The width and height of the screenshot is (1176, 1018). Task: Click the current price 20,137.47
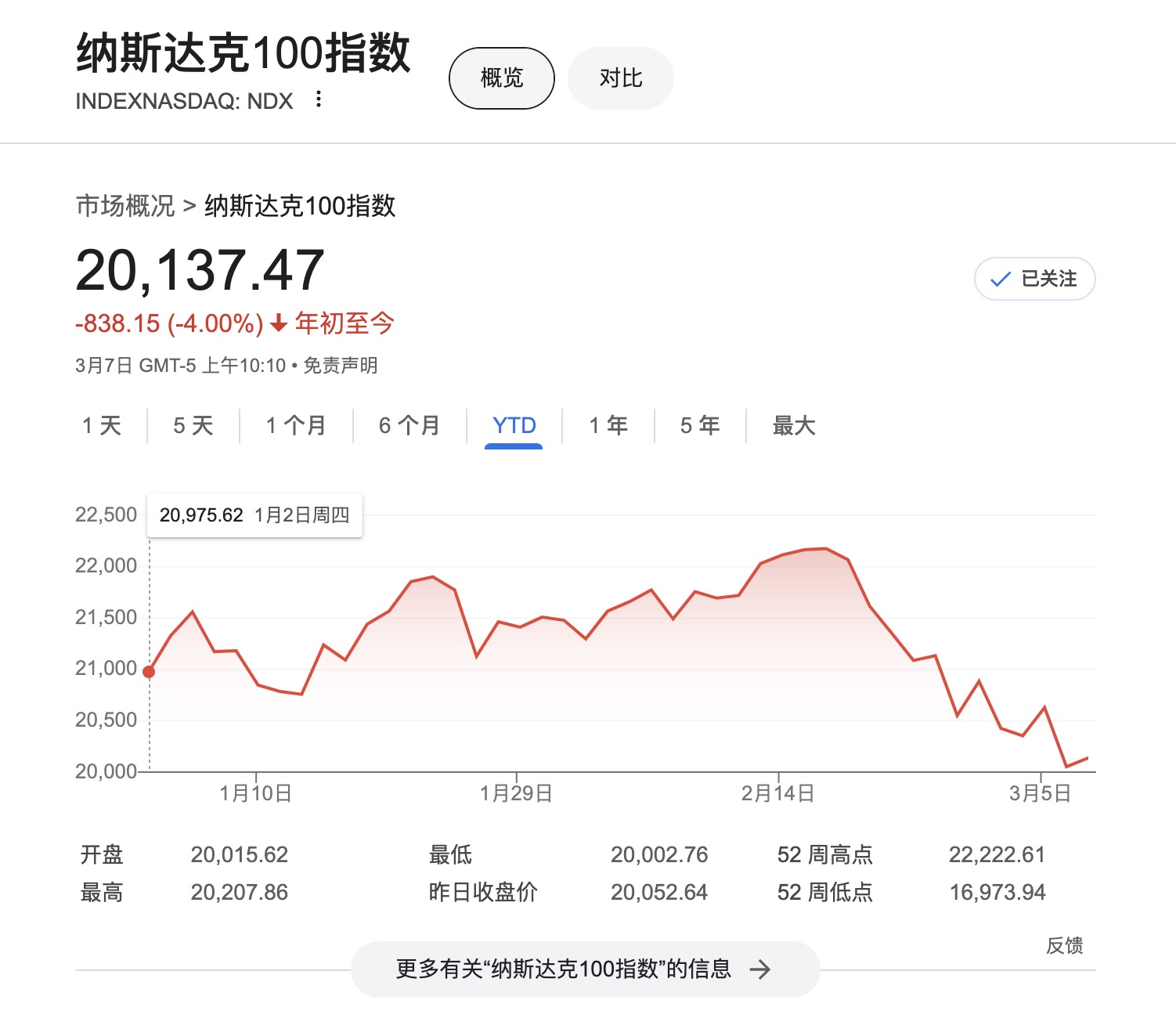click(200, 271)
